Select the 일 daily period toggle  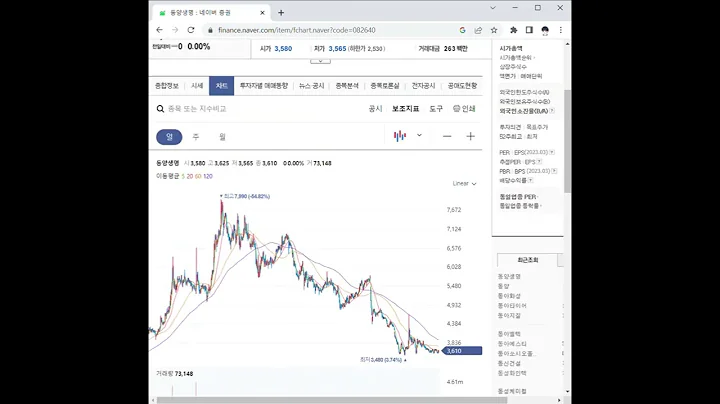coord(169,137)
